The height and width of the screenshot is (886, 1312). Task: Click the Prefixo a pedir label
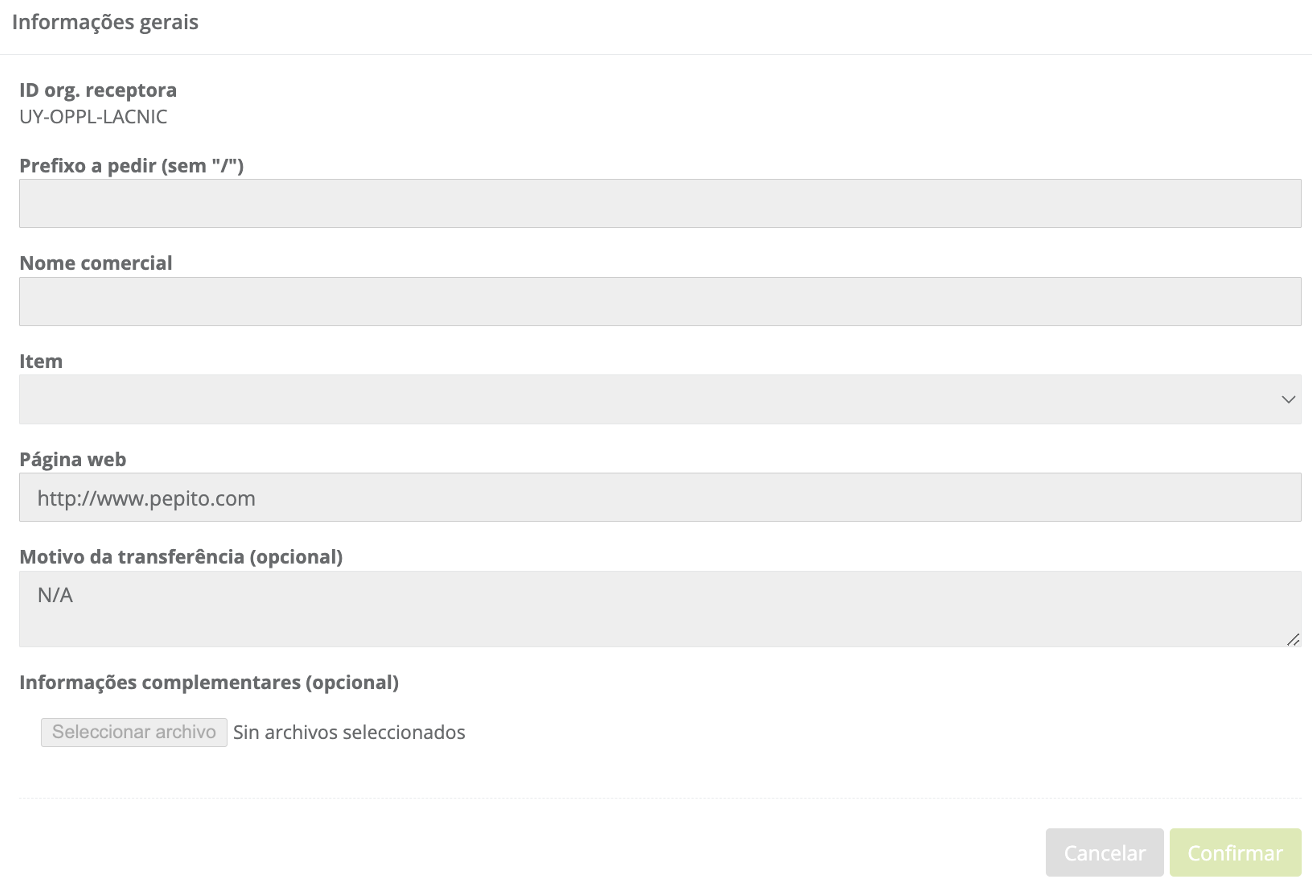132,166
